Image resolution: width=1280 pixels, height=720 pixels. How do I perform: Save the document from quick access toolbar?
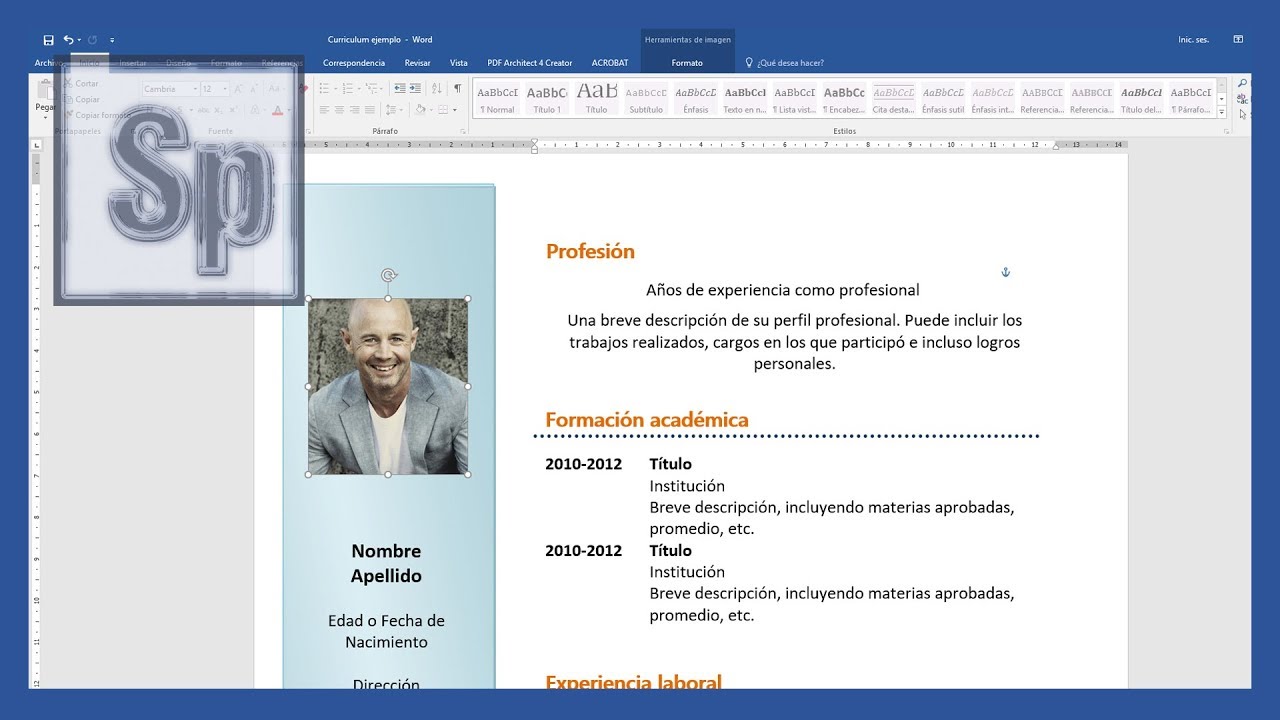(48, 40)
